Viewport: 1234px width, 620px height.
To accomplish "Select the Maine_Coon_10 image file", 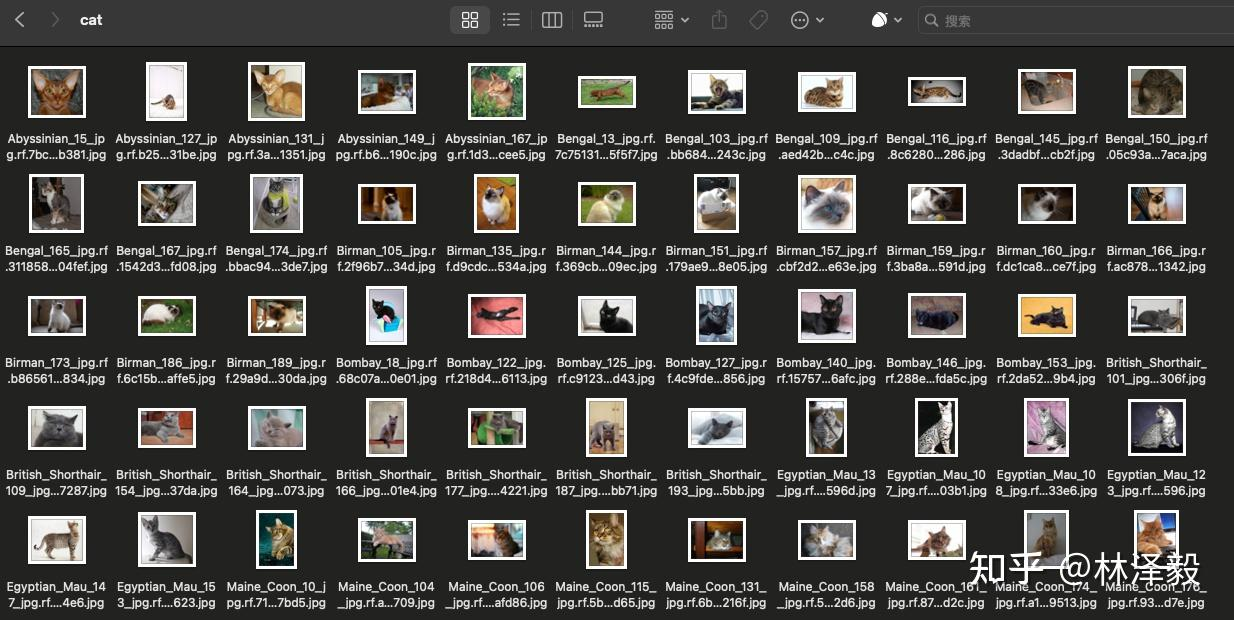I will [277, 539].
